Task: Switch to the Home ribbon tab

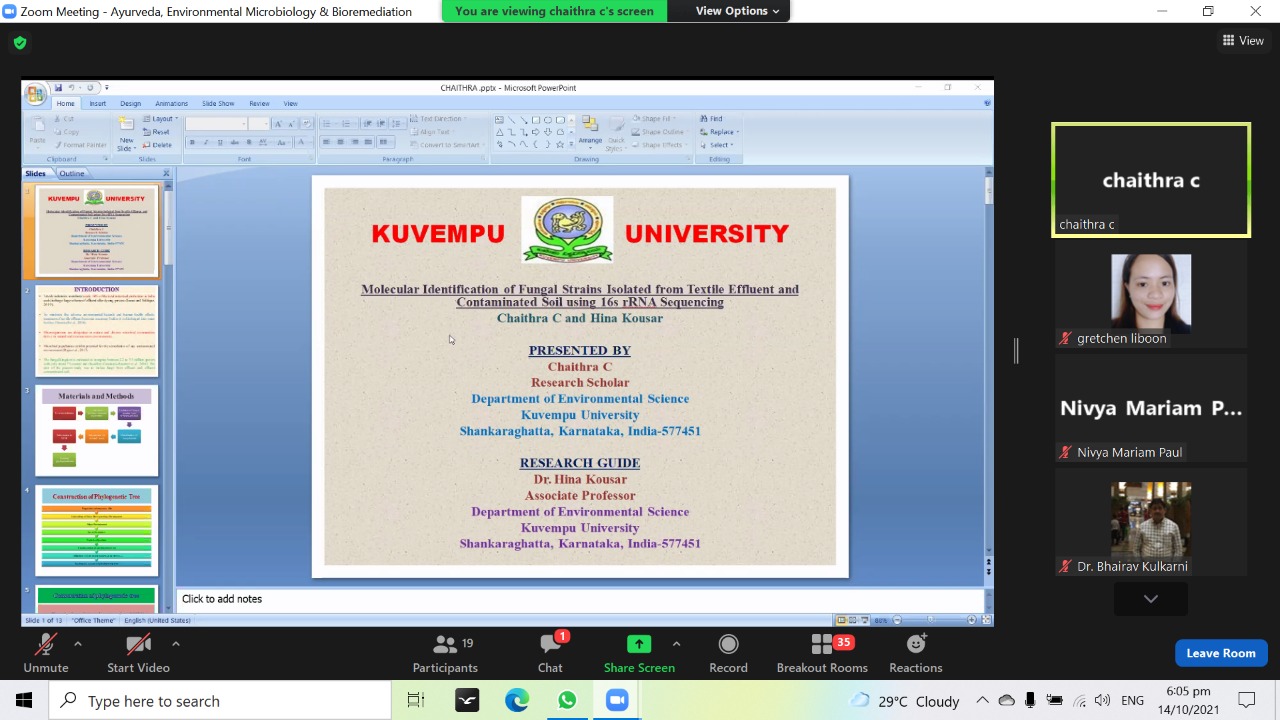Action: (x=65, y=104)
